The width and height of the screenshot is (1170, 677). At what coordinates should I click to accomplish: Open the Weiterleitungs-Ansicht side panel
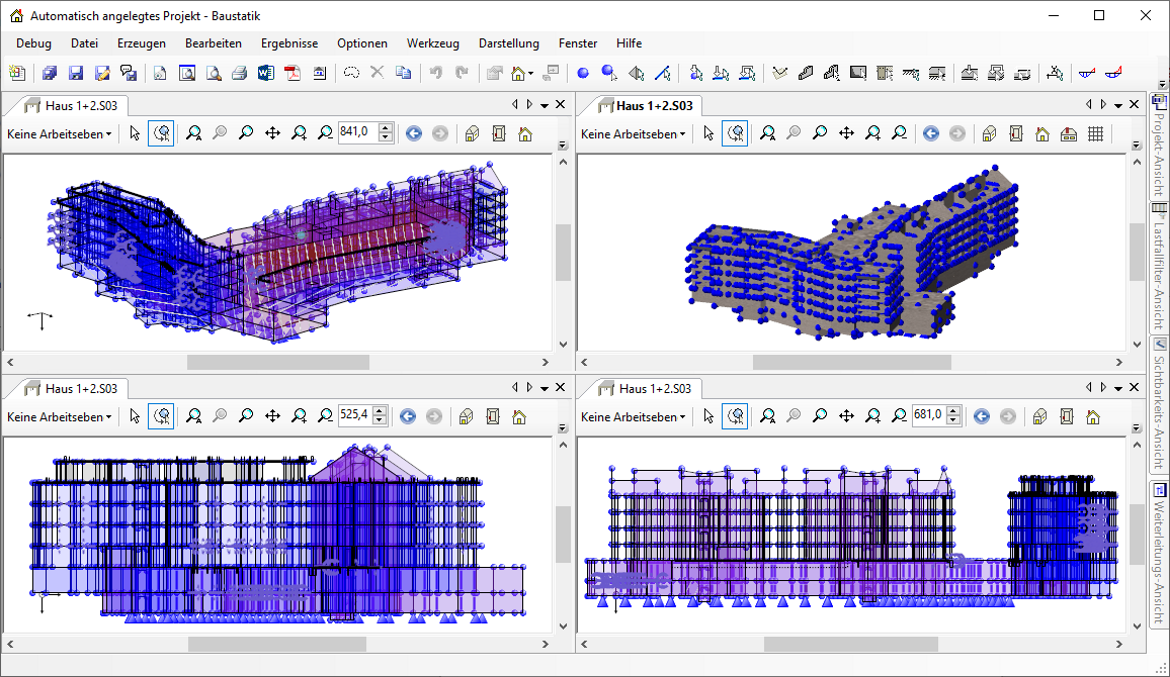click(1159, 551)
